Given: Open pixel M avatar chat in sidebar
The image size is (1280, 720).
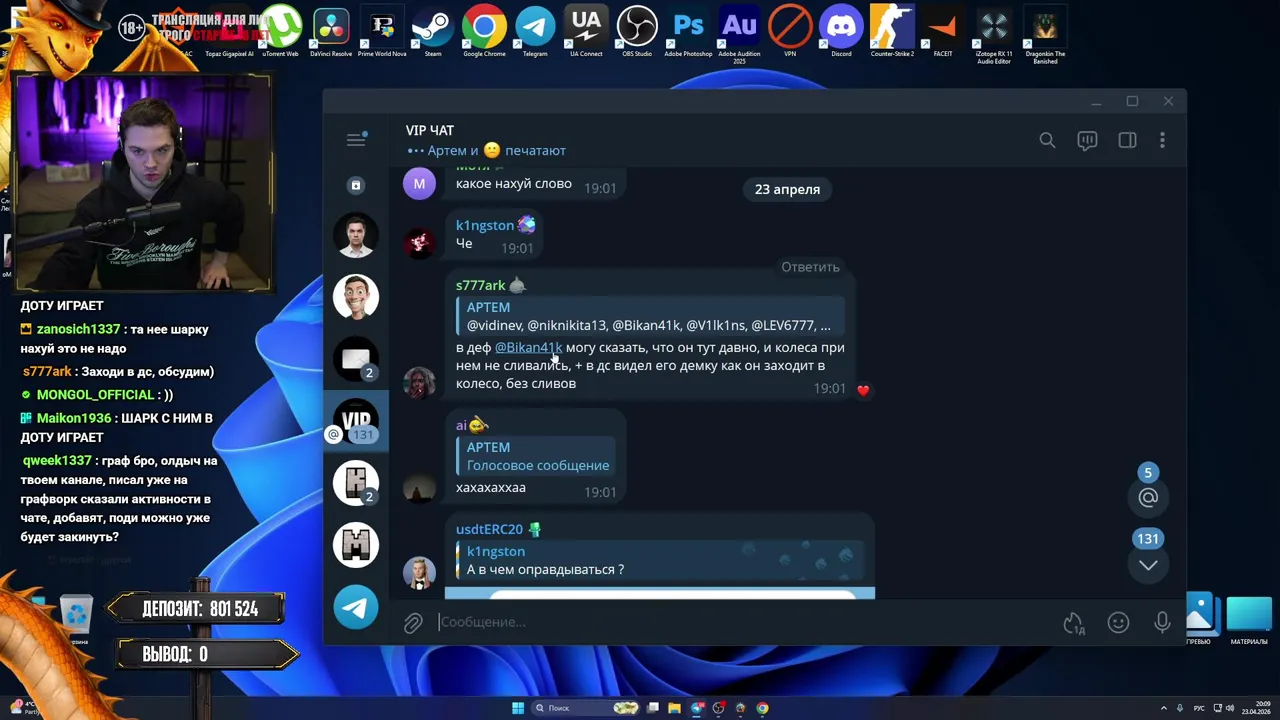Looking at the screenshot, I should 355,545.
